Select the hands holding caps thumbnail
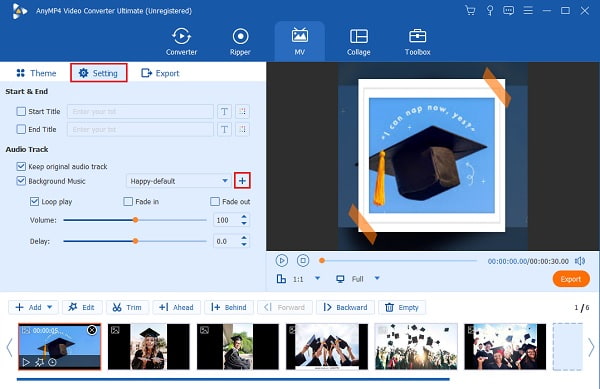This screenshot has height=389, width=600. (x=327, y=347)
